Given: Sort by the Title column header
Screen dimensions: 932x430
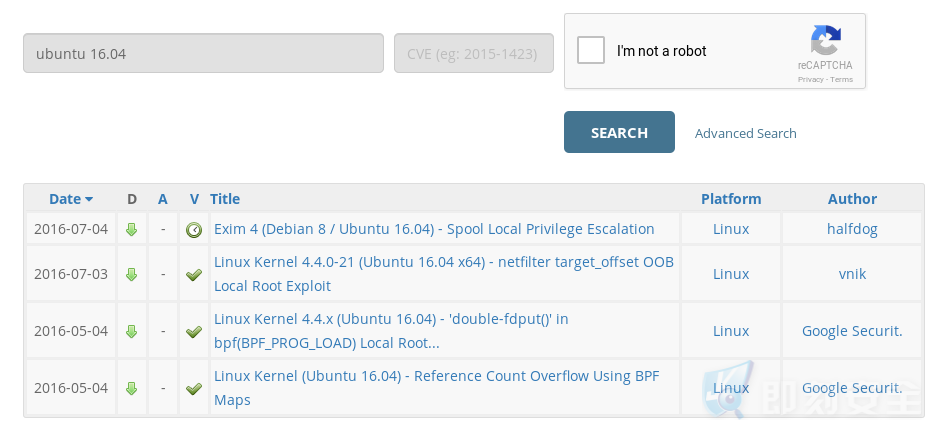Looking at the screenshot, I should pos(225,199).
